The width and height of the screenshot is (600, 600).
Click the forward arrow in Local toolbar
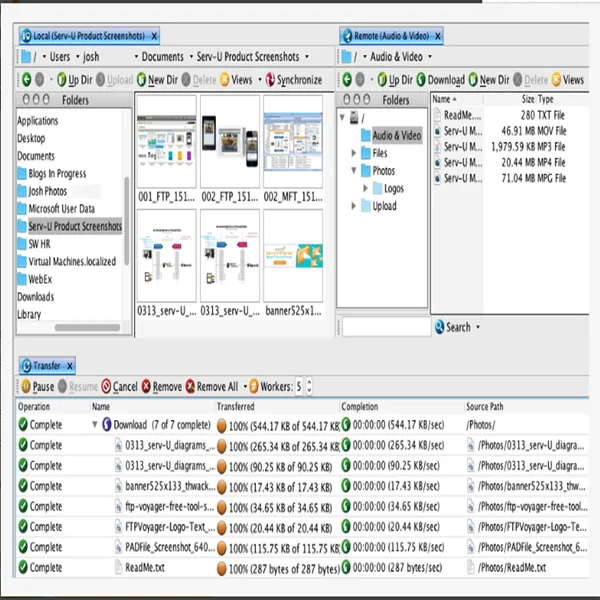point(40,80)
